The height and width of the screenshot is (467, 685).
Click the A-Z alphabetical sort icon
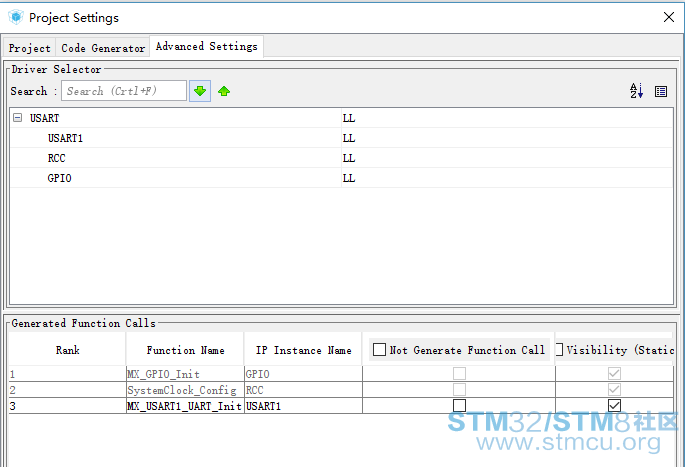point(636,91)
